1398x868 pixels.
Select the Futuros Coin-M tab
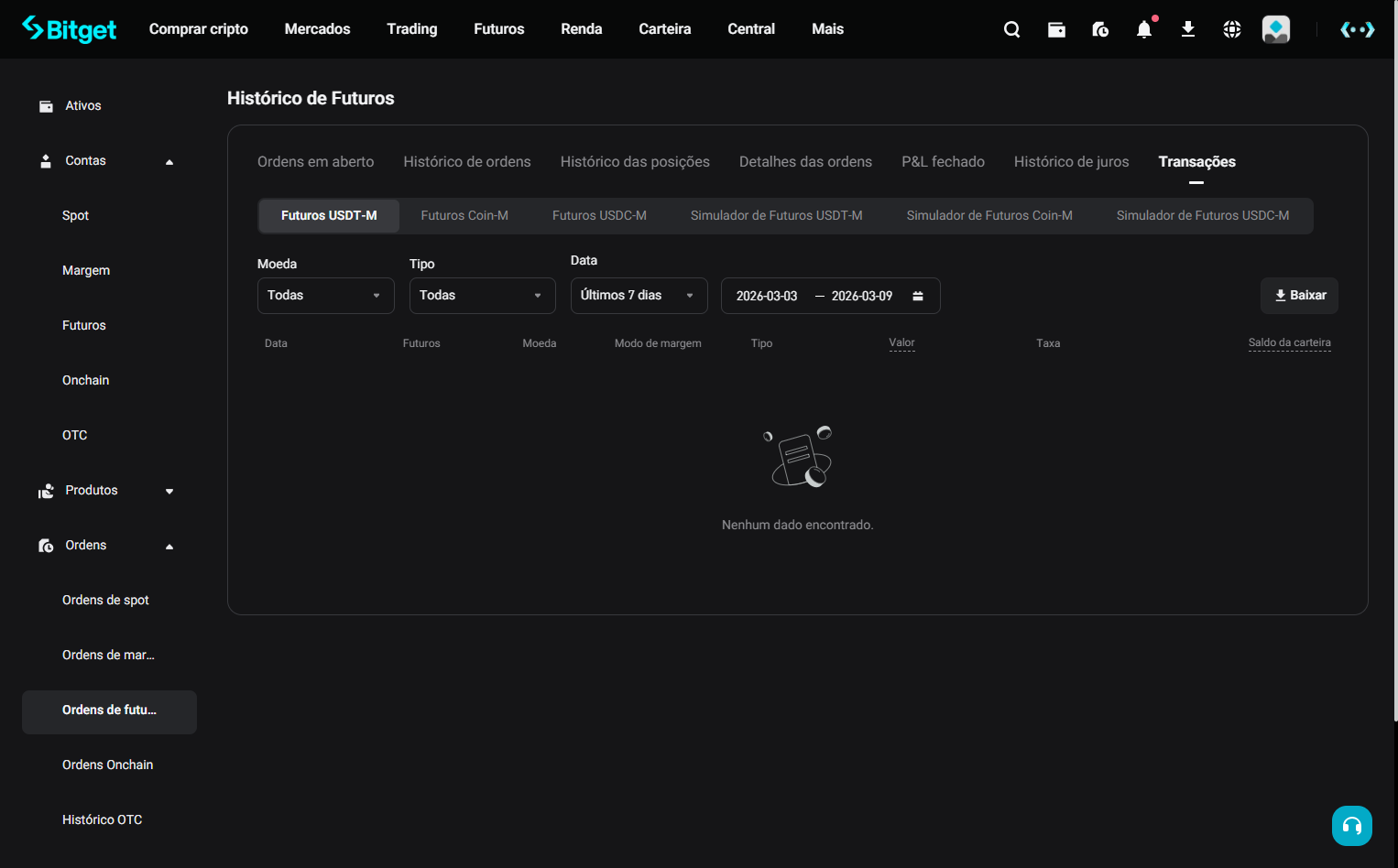coord(464,216)
